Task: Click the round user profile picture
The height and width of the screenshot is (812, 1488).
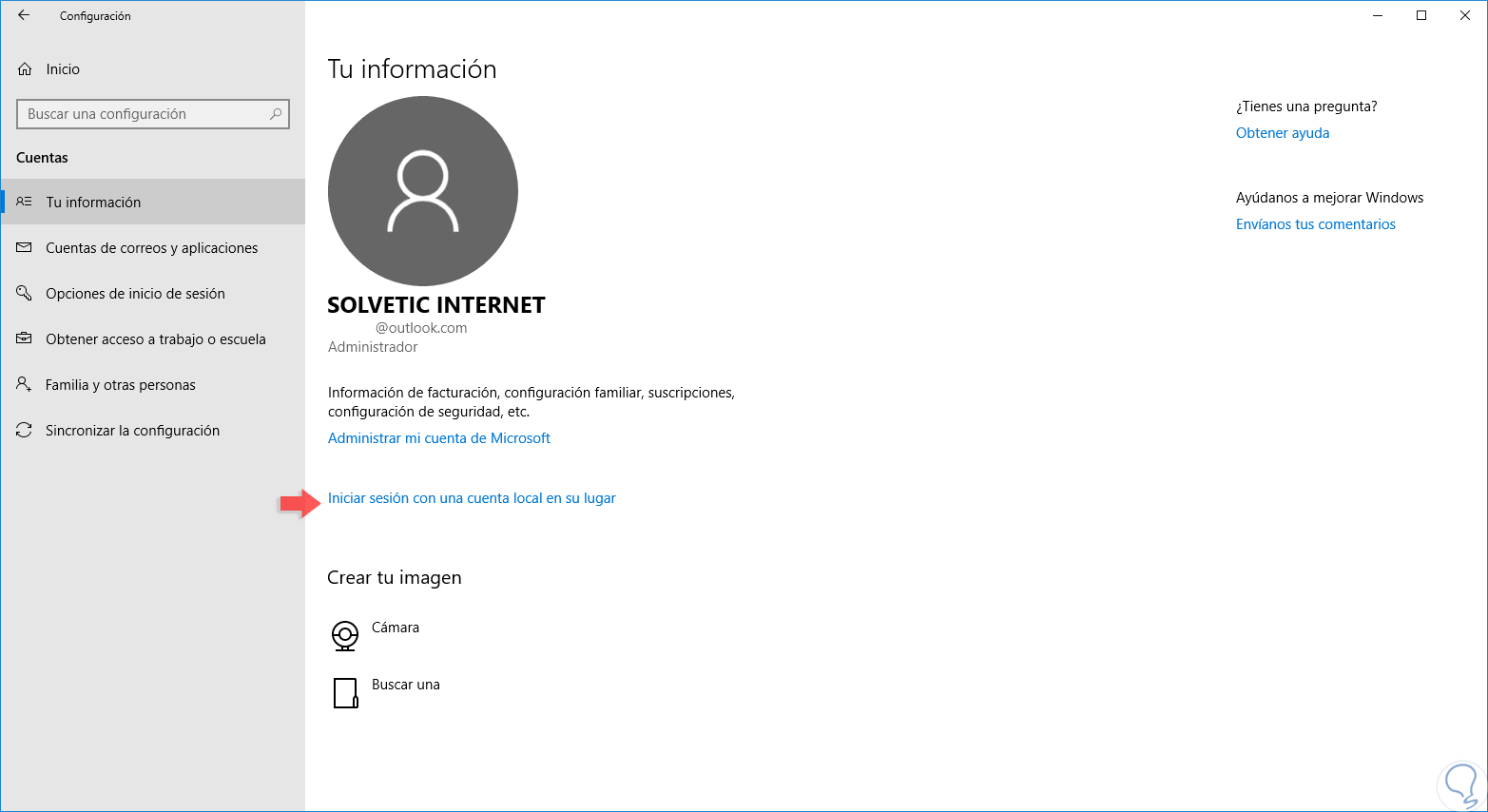Action: (423, 191)
